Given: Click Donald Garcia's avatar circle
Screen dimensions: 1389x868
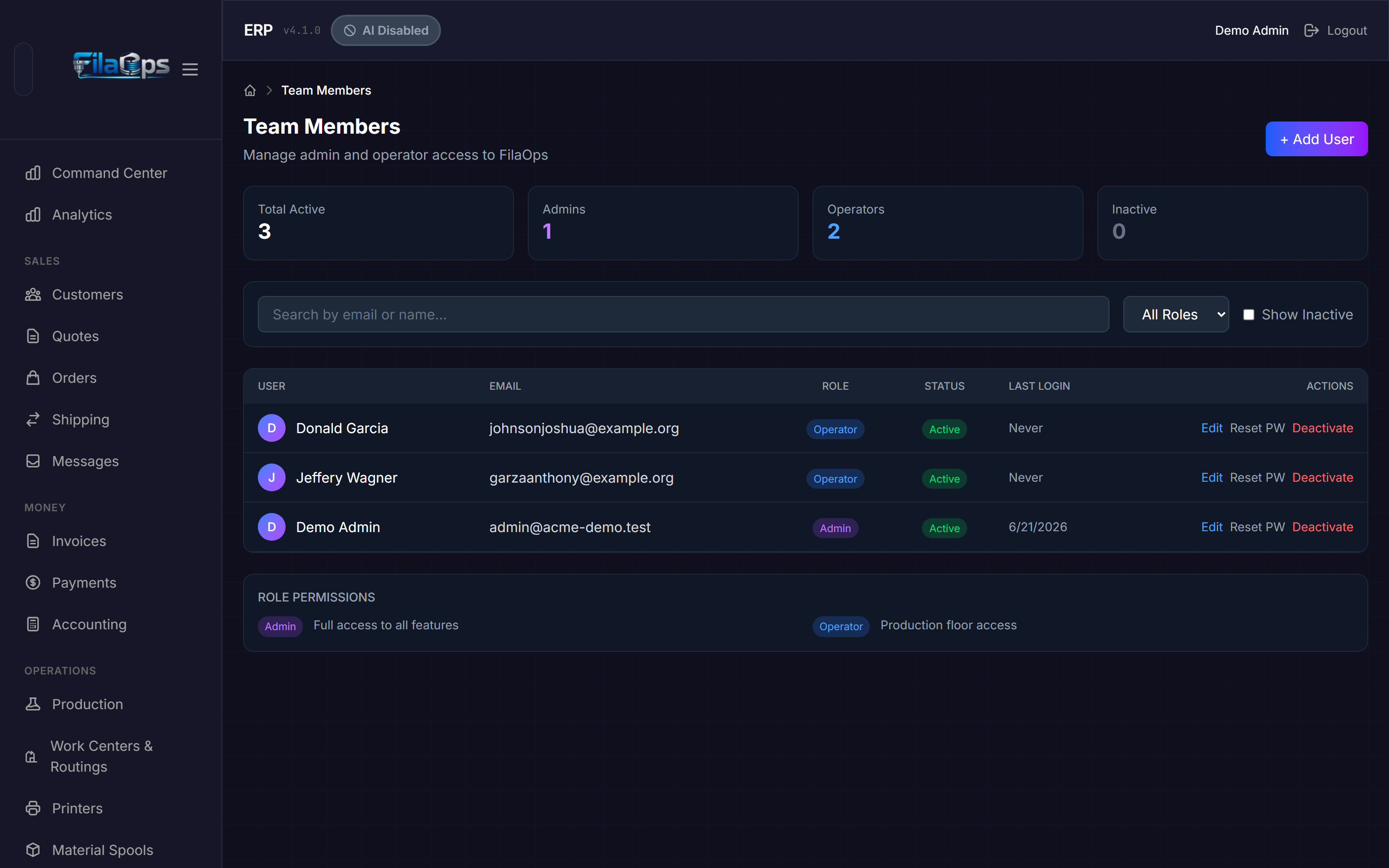Looking at the screenshot, I should click(271, 428).
